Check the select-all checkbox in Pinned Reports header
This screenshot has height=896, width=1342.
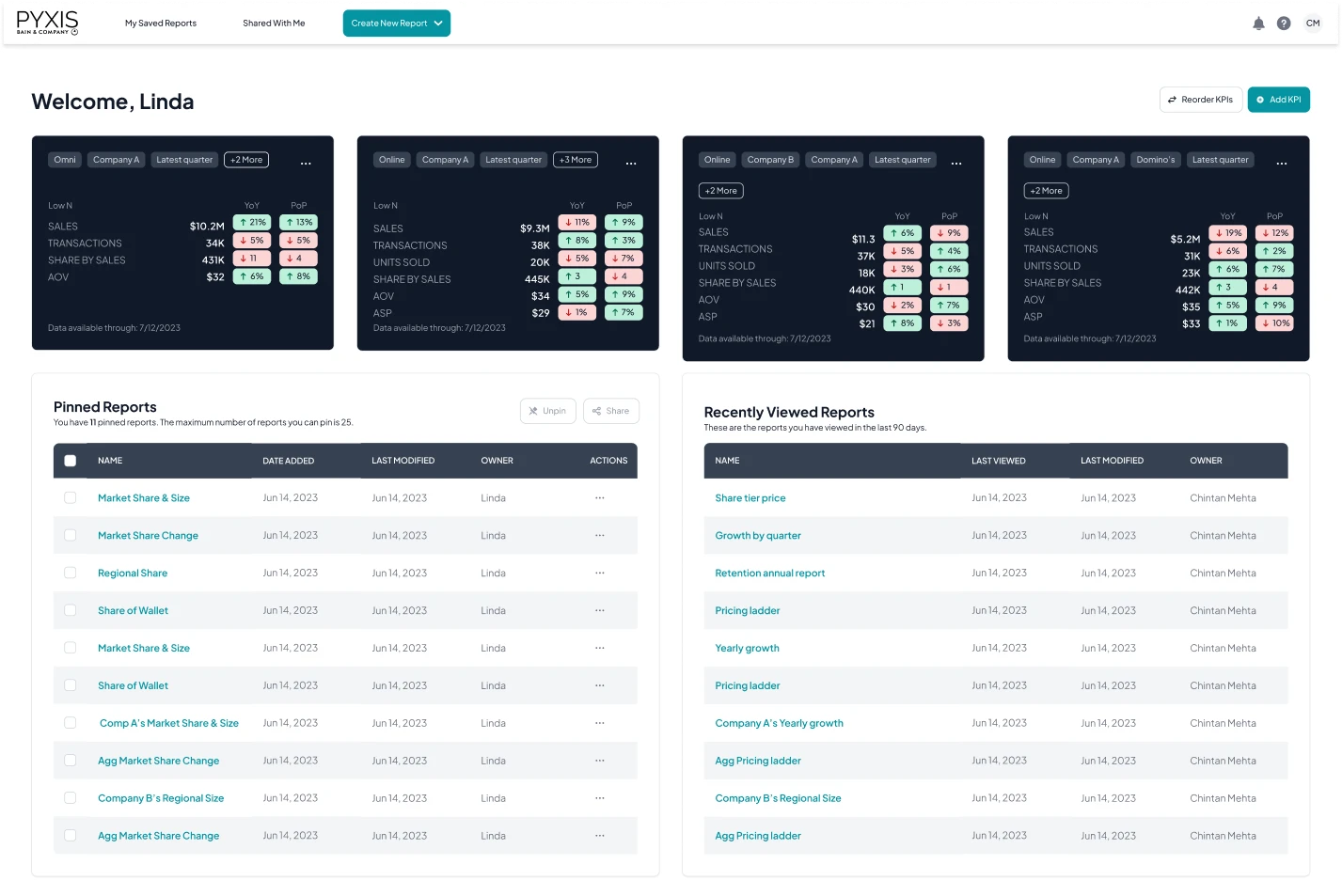coord(70,461)
